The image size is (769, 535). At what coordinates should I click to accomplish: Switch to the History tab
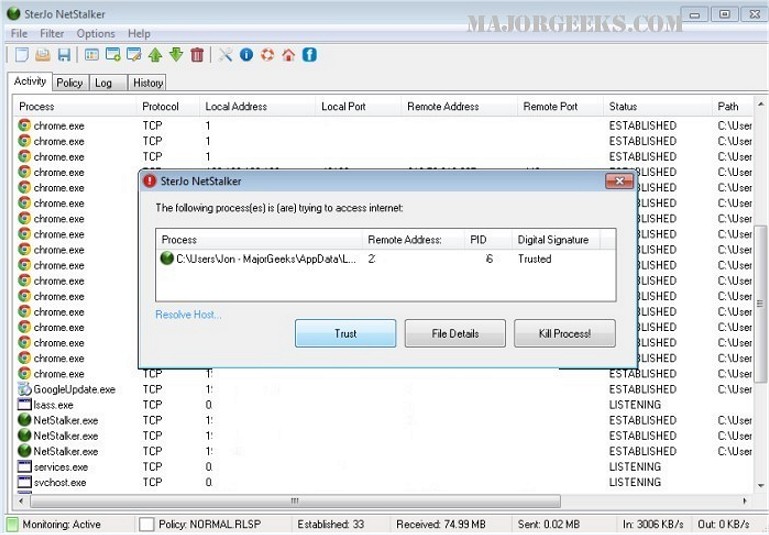coord(148,83)
